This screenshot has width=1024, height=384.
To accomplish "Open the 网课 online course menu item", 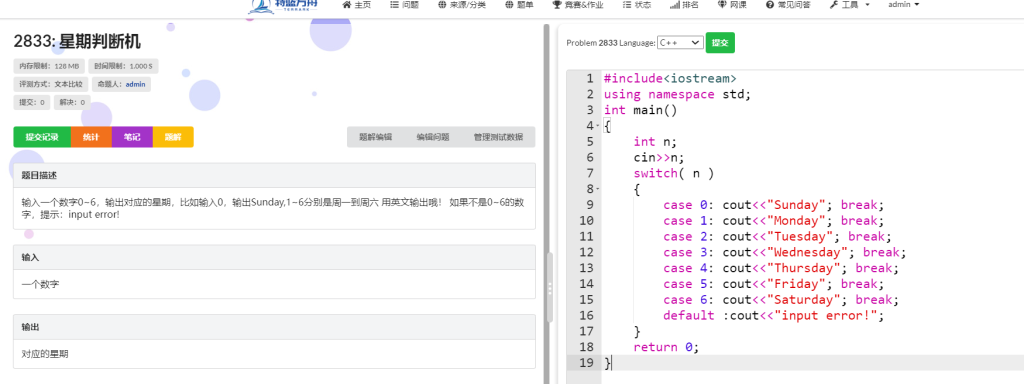I will 732,5.
